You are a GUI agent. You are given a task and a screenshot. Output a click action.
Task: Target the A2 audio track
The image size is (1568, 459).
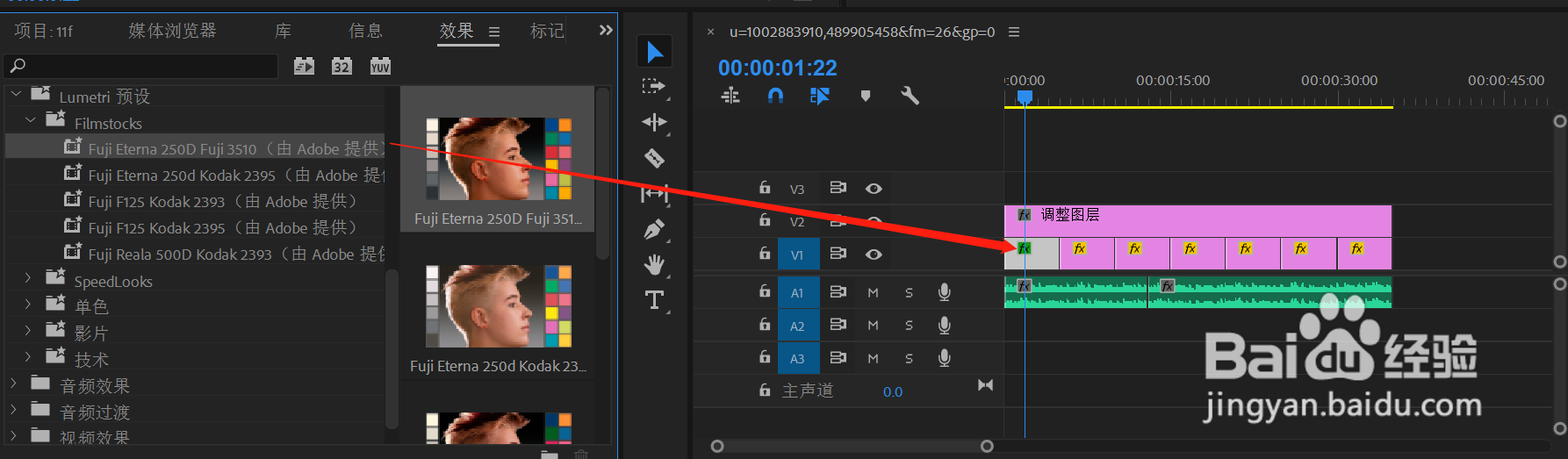(798, 326)
